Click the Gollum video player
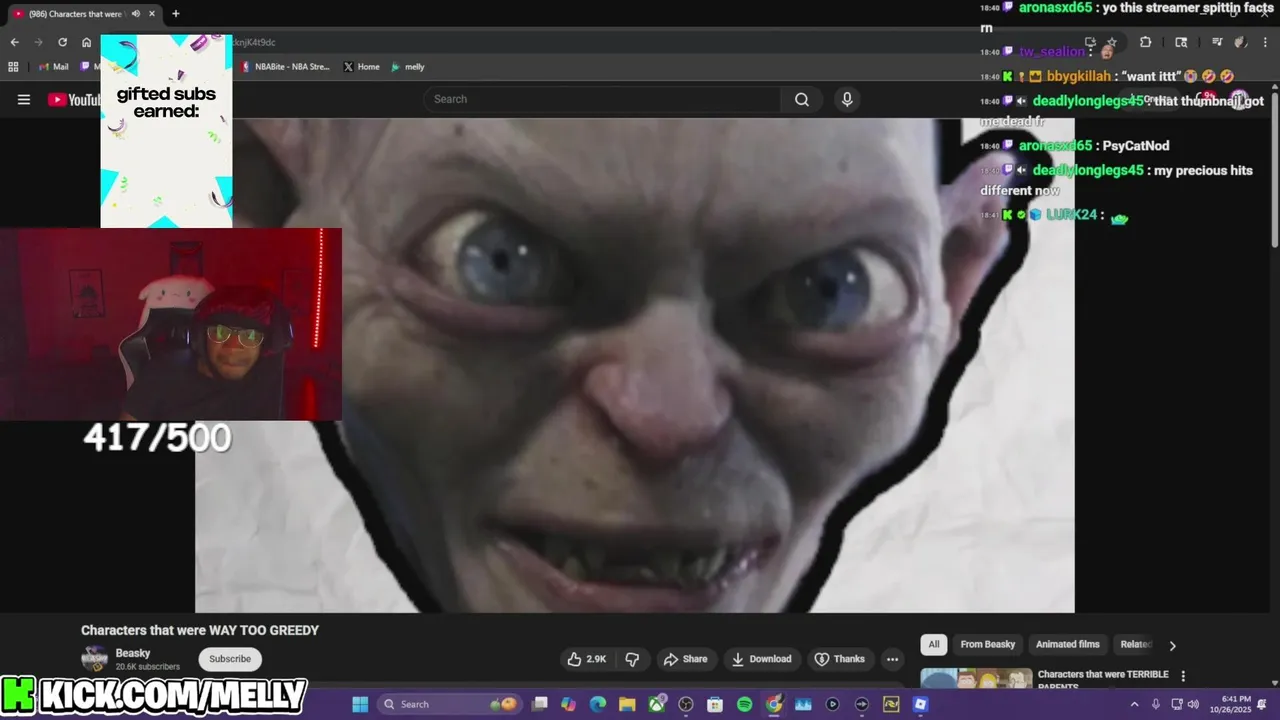This screenshot has height=720, width=1280. 635,365
